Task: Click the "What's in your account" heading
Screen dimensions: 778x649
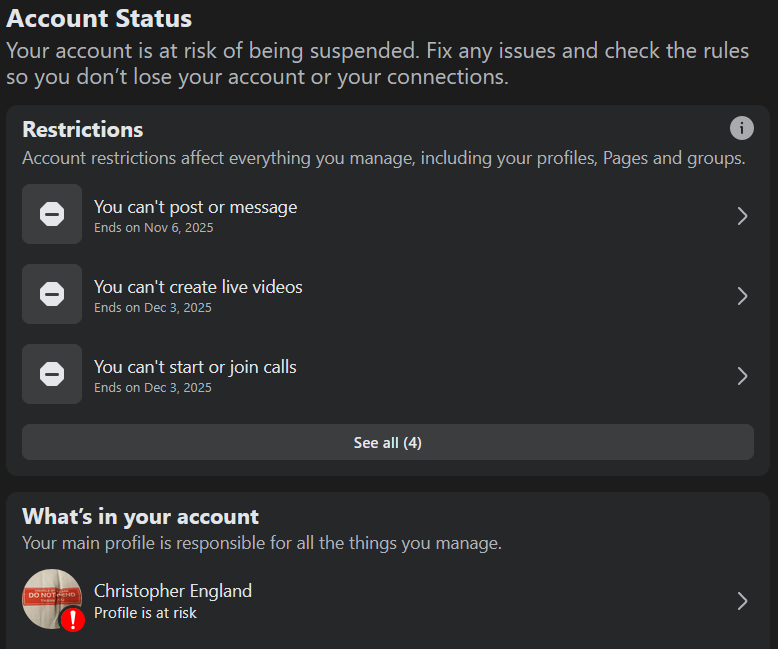Action: click(140, 517)
